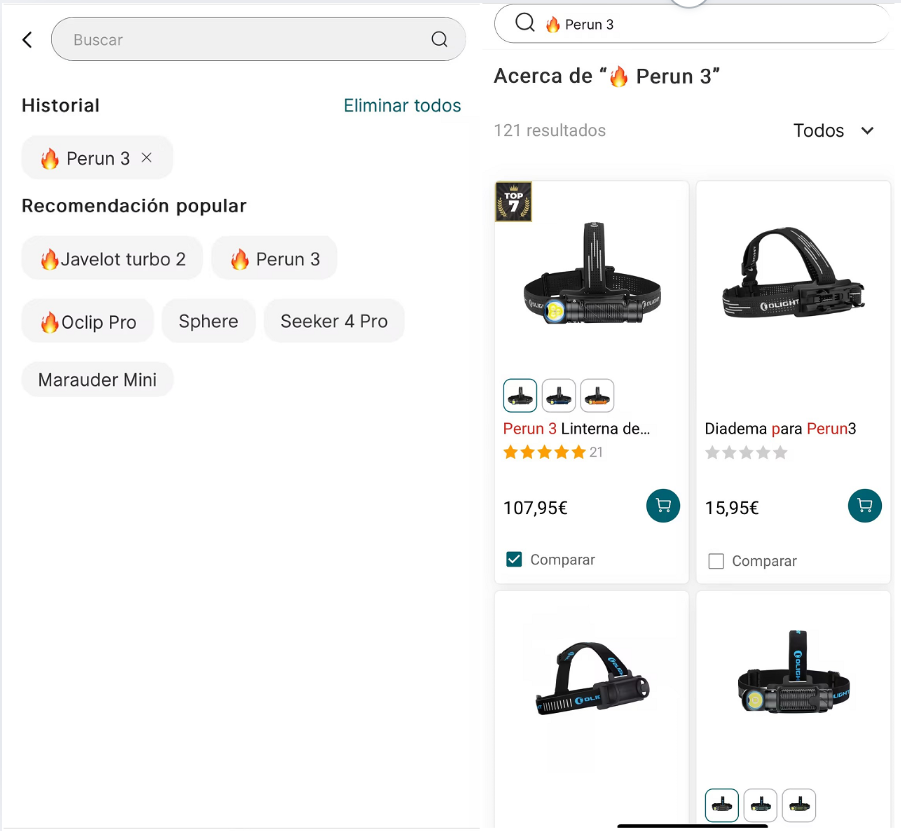Add Diadema para Perun3 to cart
Image resolution: width=901 pixels, height=831 pixels.
865,506
